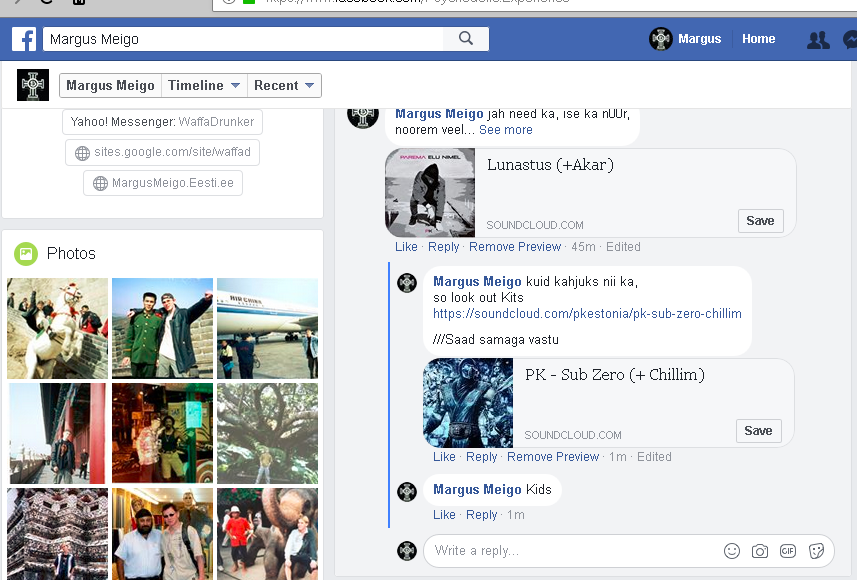Attach a photo using camera icon
The height and width of the screenshot is (580, 857).
point(760,551)
